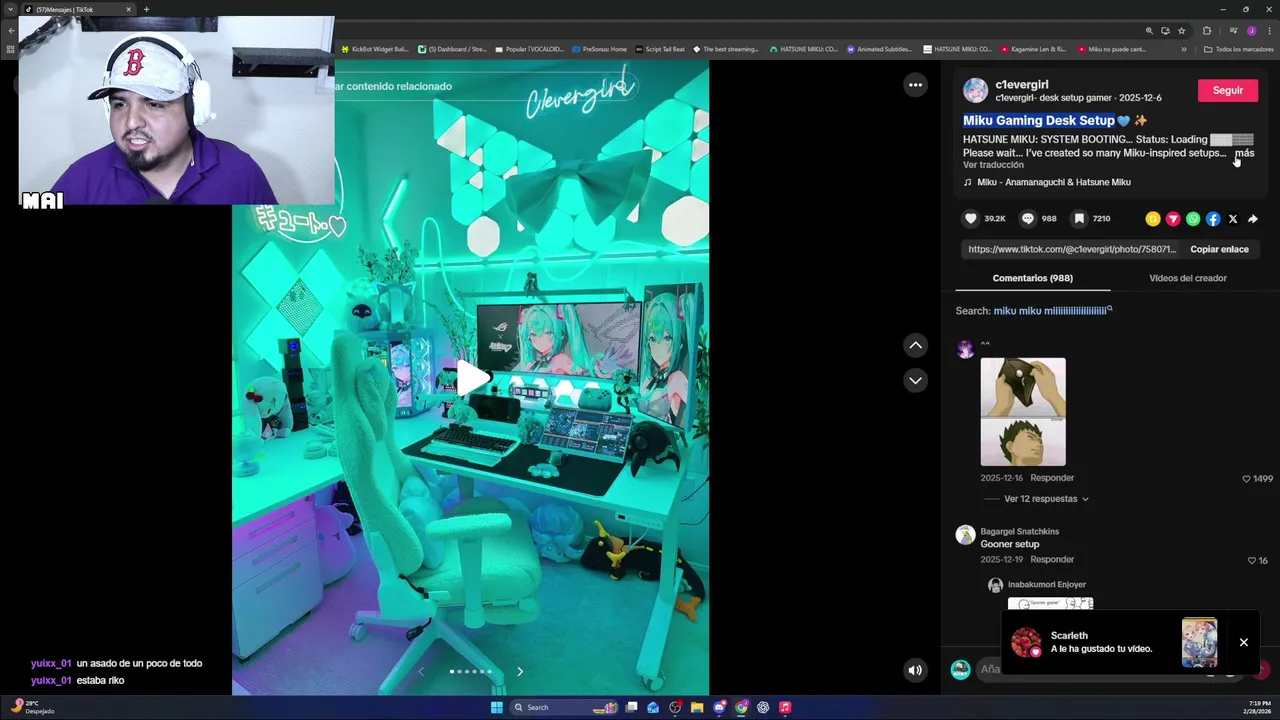Expand the description with 'más'
This screenshot has height=720, width=1280.
(x=1244, y=153)
